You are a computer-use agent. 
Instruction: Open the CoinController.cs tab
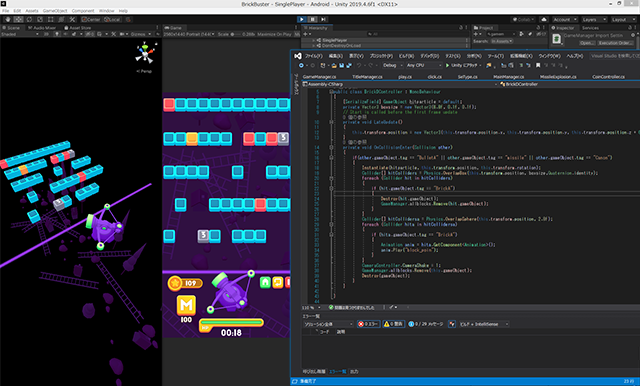pyautogui.click(x=608, y=77)
